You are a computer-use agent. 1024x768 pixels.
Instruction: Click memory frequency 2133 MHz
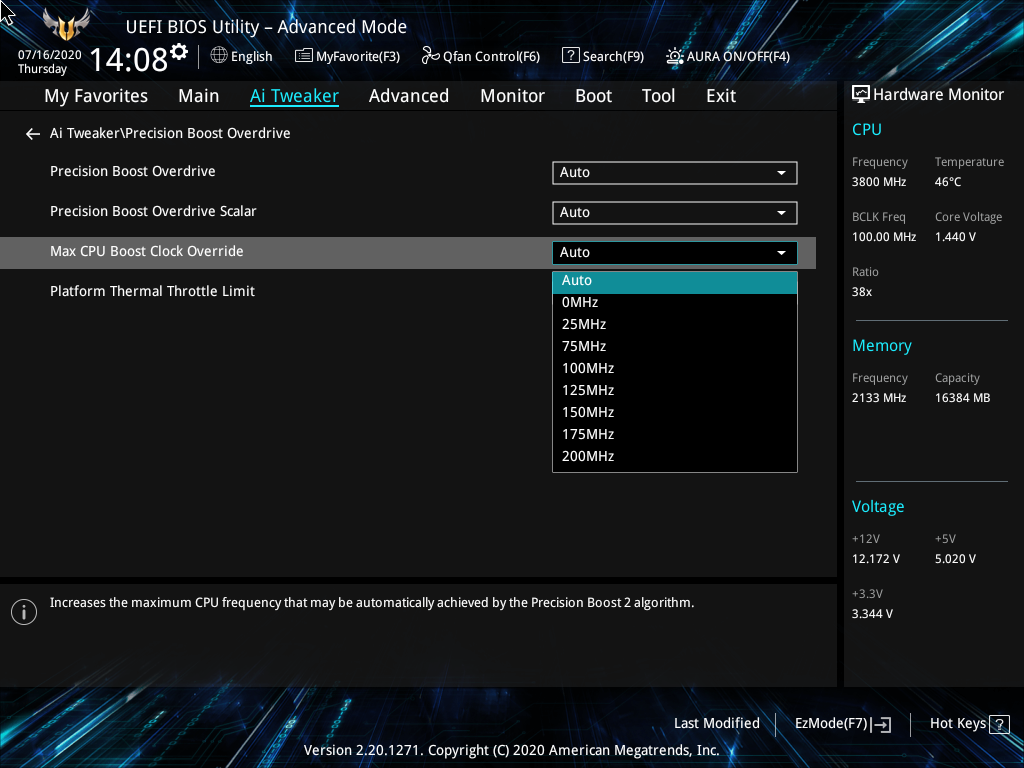click(878, 398)
